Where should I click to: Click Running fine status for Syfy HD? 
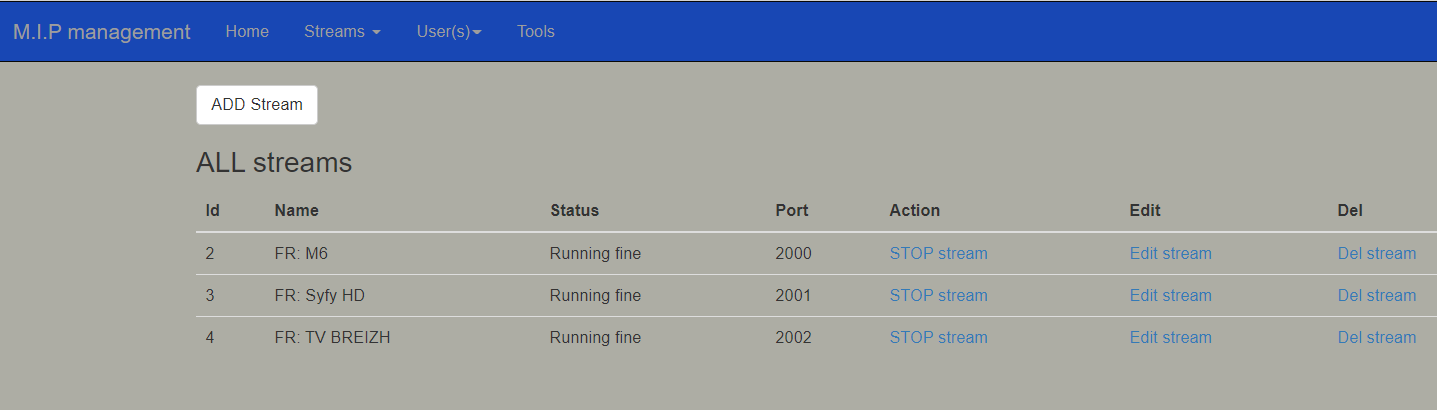click(595, 296)
